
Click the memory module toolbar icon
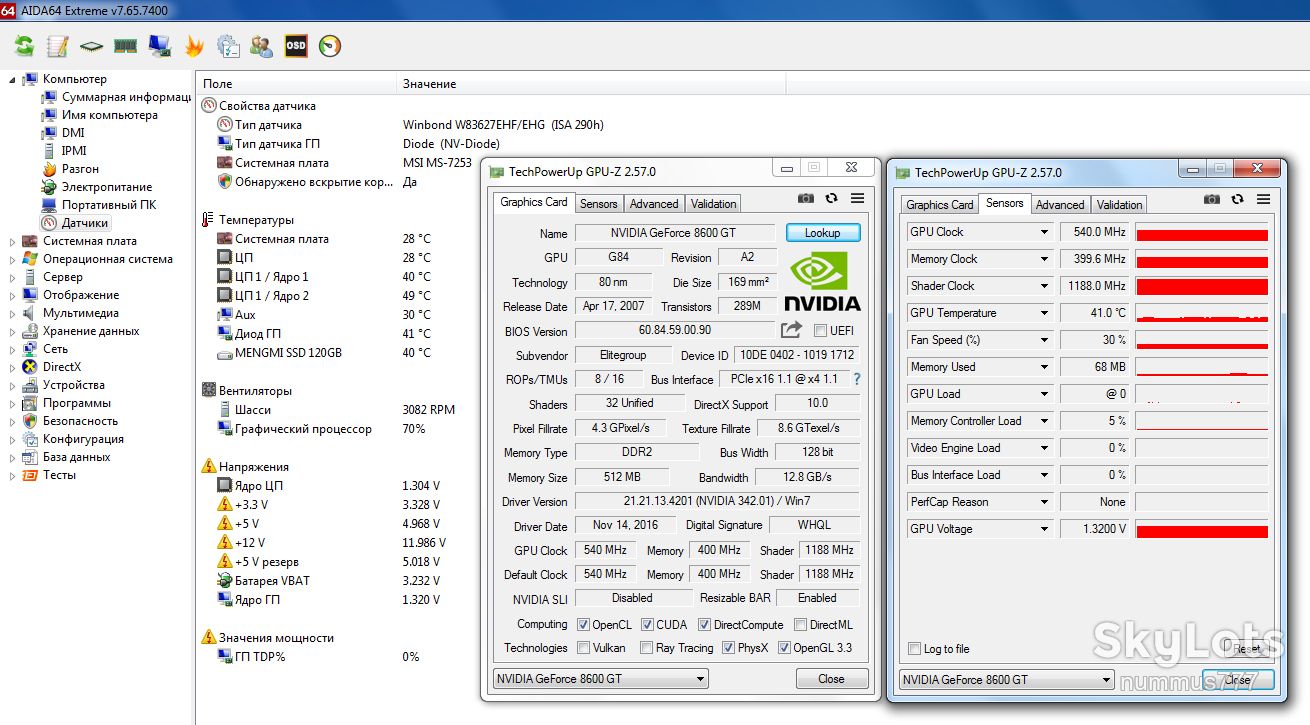125,46
